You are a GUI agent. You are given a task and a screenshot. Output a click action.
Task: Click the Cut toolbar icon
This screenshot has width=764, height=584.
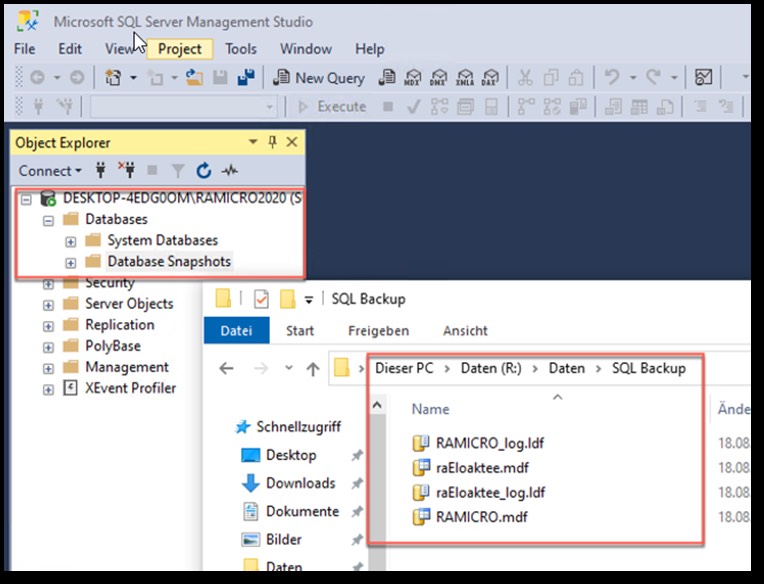(525, 77)
